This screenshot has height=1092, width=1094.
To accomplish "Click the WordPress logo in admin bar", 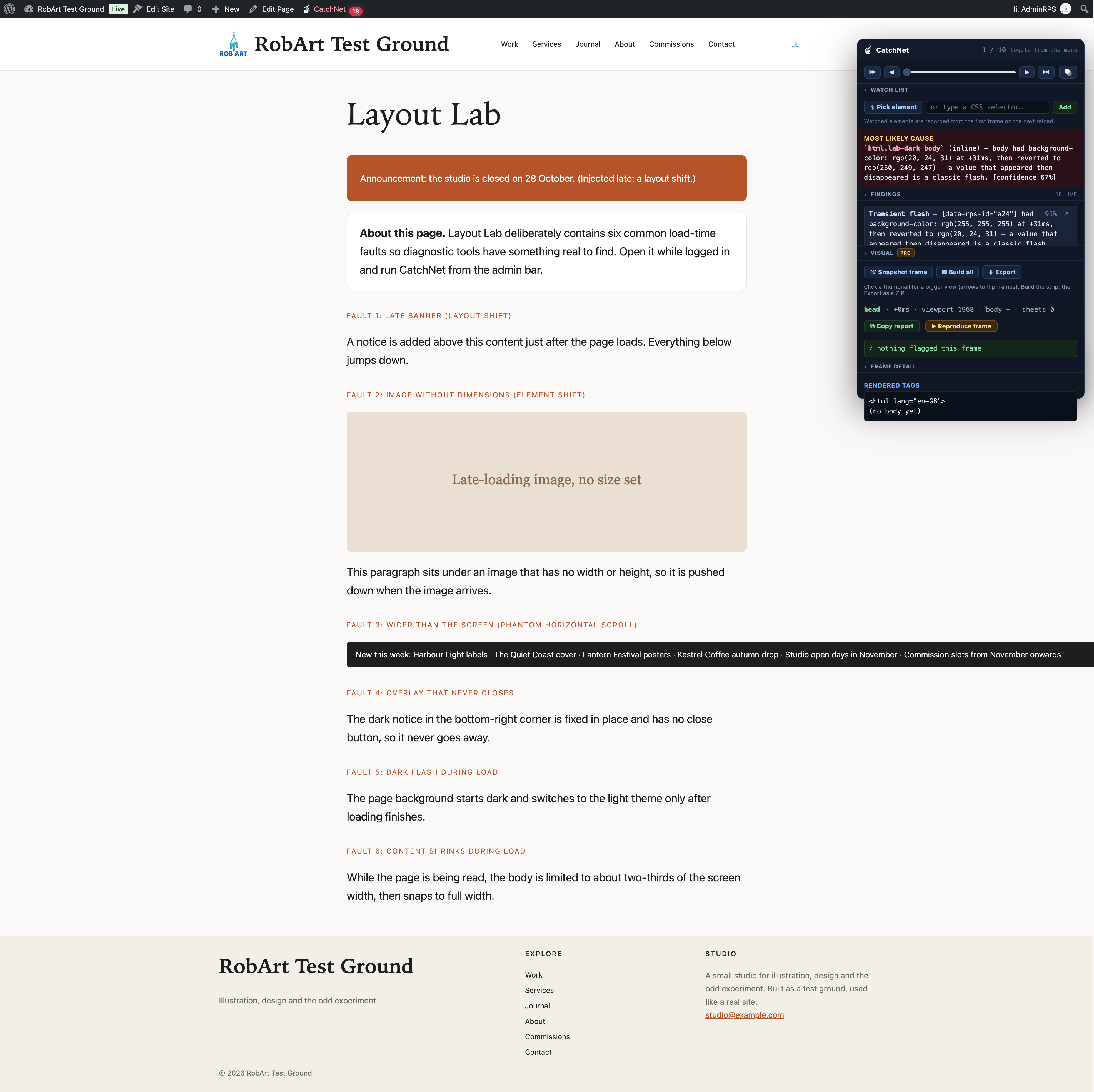I will [10, 9].
